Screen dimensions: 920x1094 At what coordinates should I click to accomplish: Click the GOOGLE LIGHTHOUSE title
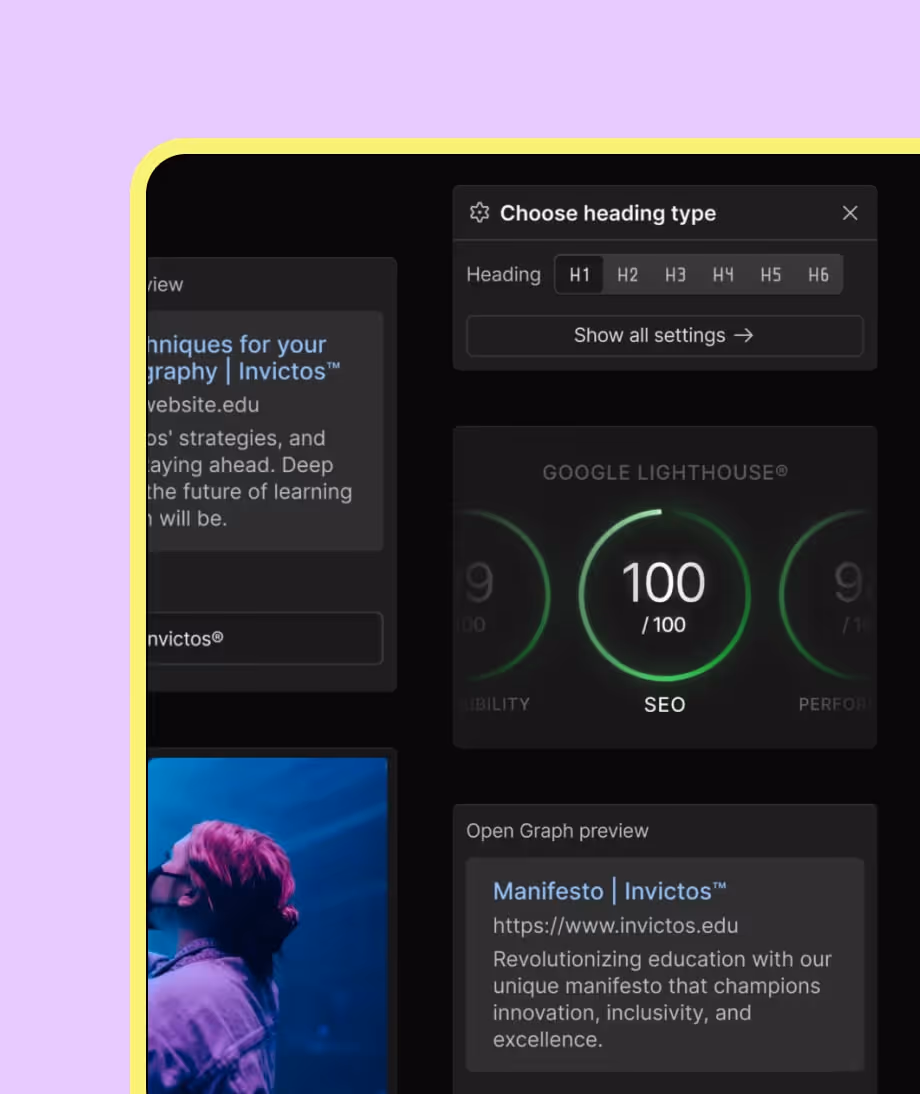tap(665, 472)
